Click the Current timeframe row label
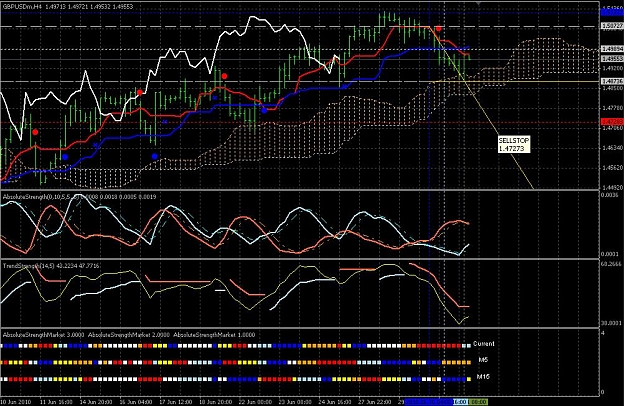 [x=483, y=343]
